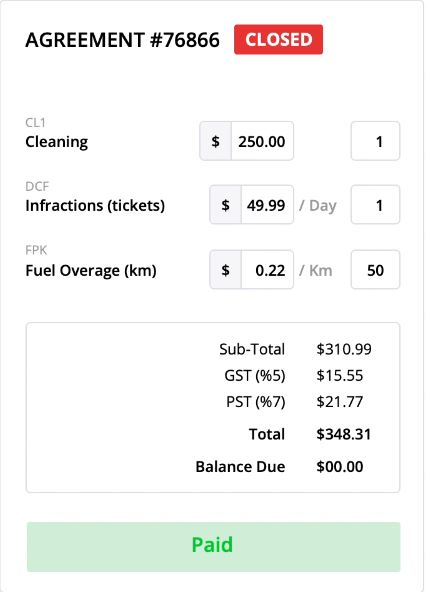Image resolution: width=428 pixels, height=592 pixels.
Task: Click the Cleaning line item label
Action: tap(57, 142)
